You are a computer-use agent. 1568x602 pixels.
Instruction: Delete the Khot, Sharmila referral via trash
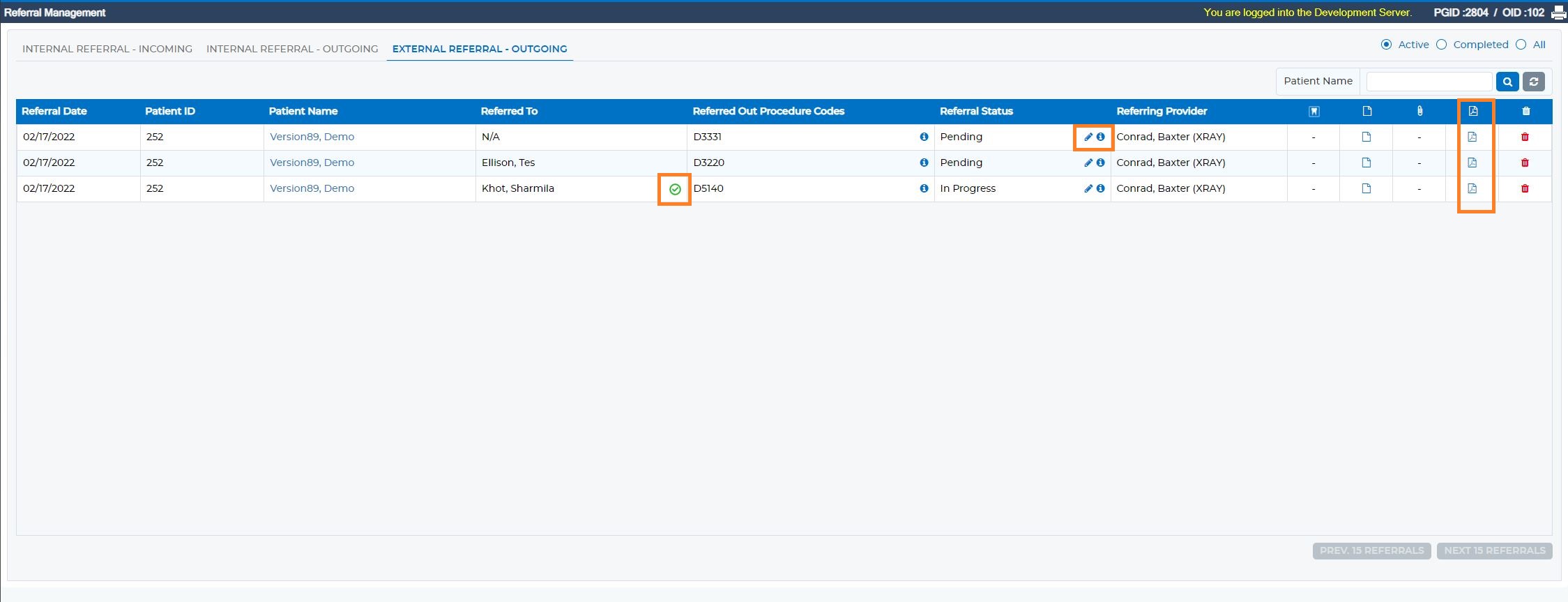[1525, 188]
